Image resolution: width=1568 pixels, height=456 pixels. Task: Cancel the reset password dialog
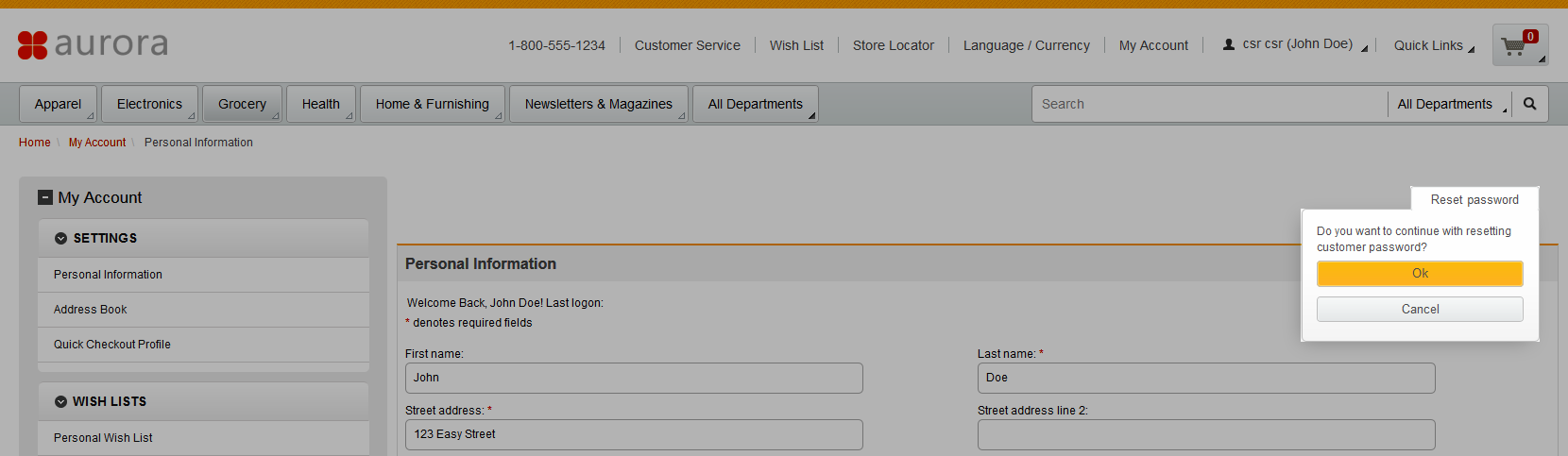(x=1420, y=310)
